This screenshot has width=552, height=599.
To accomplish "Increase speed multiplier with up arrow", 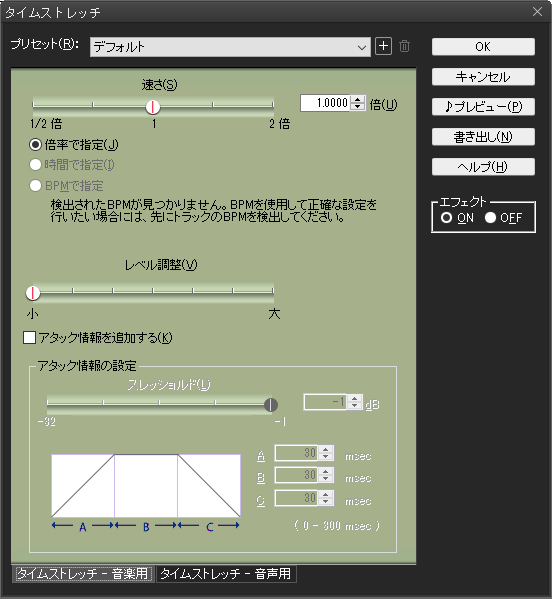I will 358,99.
